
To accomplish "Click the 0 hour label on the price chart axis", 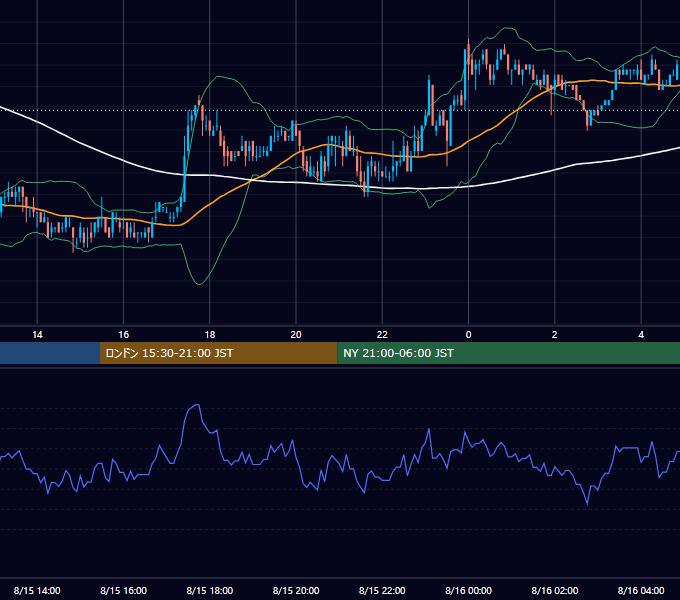I will (468, 335).
